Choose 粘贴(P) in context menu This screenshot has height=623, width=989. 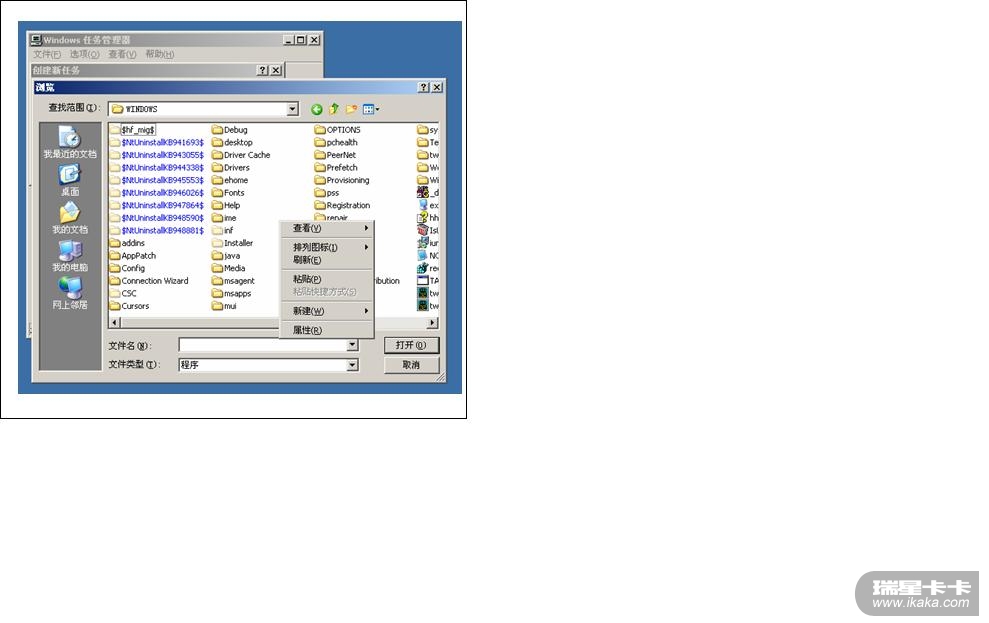[327, 279]
